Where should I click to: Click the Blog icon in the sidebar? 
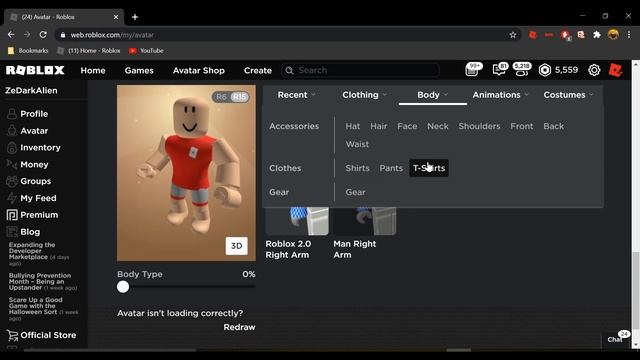point(12,232)
